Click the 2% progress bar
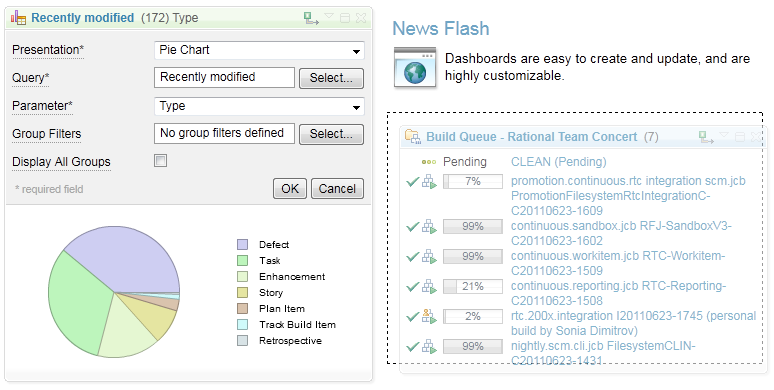774x390 pixels. [x=473, y=316]
